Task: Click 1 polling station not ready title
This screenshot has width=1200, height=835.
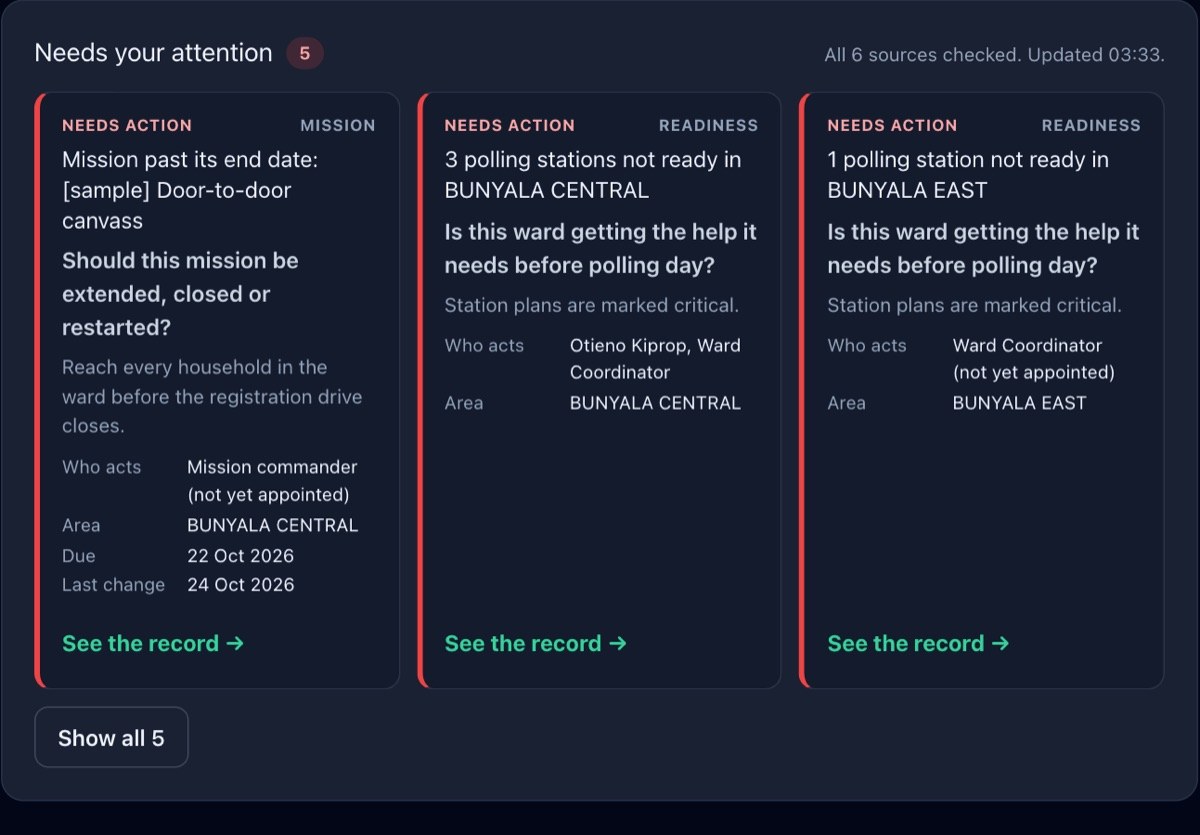Action: coord(968,175)
